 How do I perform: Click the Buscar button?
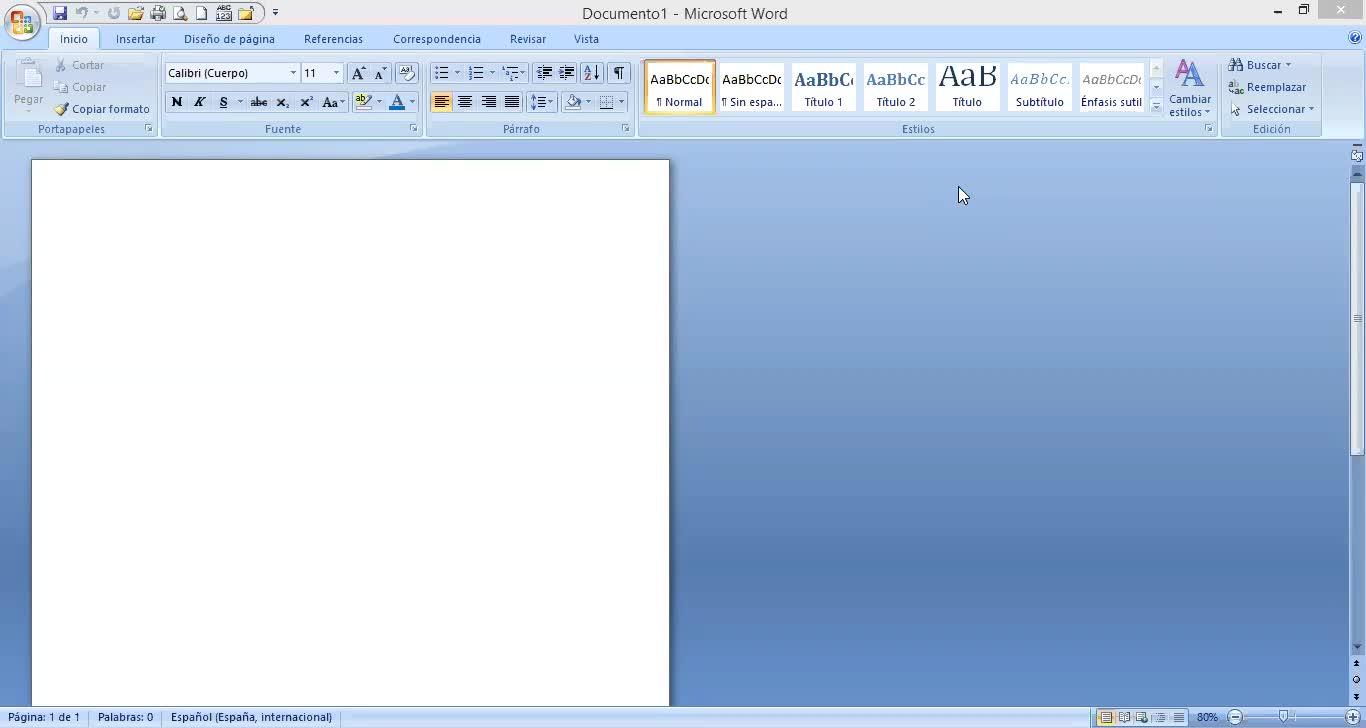coord(1260,65)
